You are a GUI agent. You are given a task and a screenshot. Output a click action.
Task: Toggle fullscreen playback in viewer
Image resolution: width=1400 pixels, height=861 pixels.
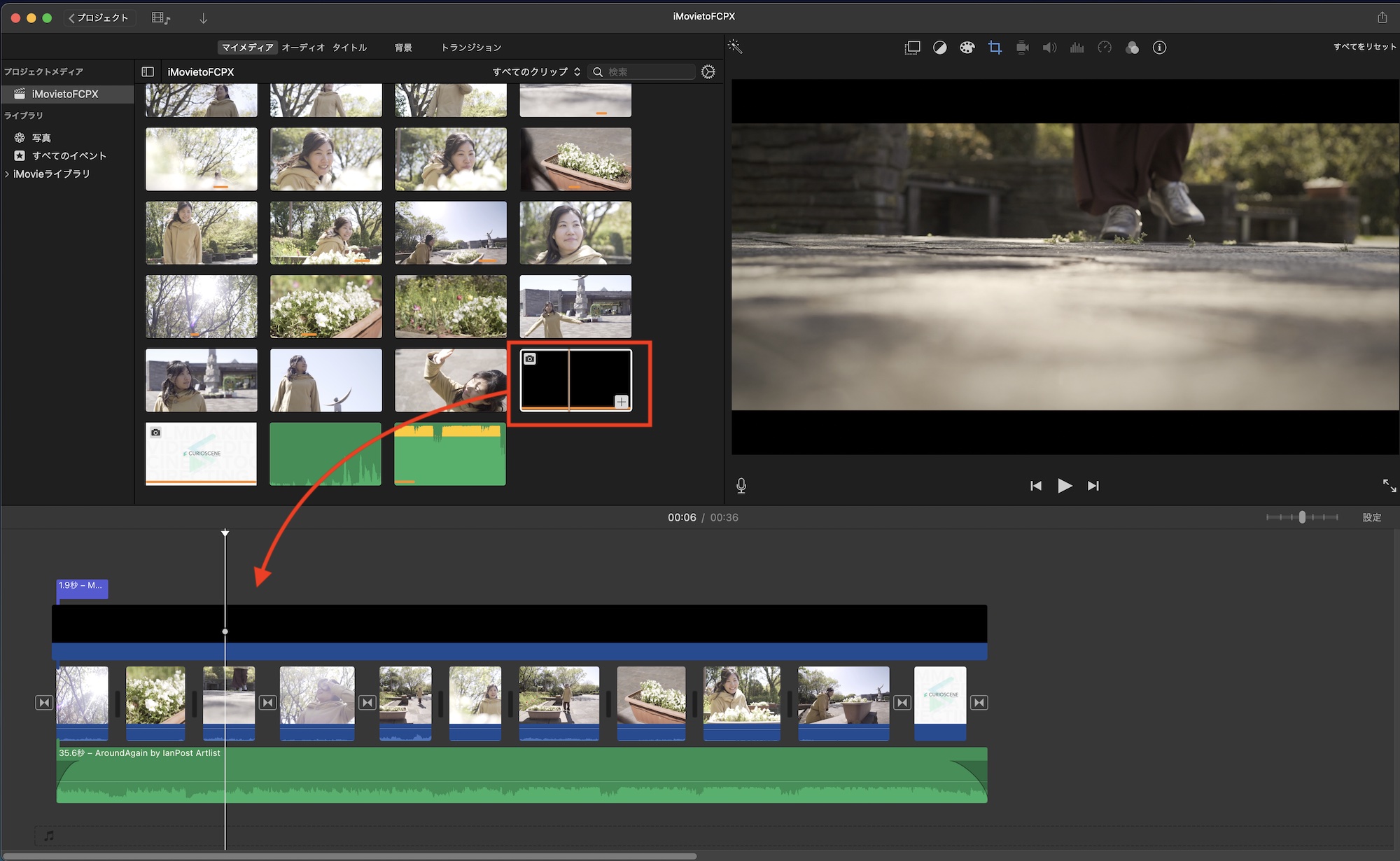(1389, 485)
